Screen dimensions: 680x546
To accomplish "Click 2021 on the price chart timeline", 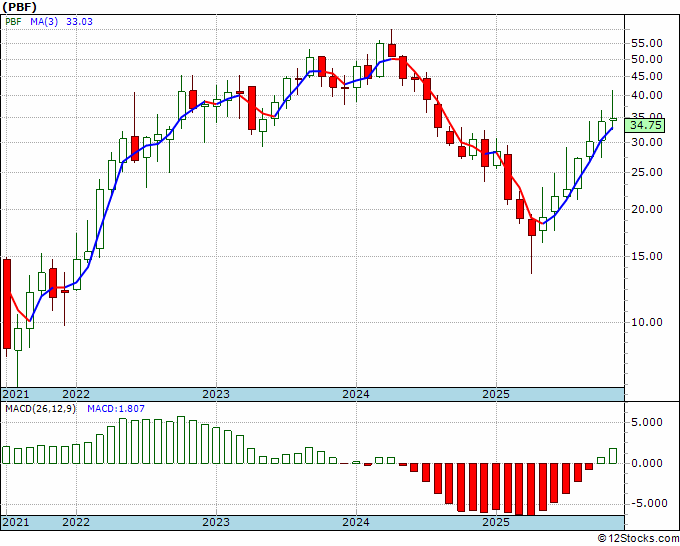I will (x=16, y=394).
